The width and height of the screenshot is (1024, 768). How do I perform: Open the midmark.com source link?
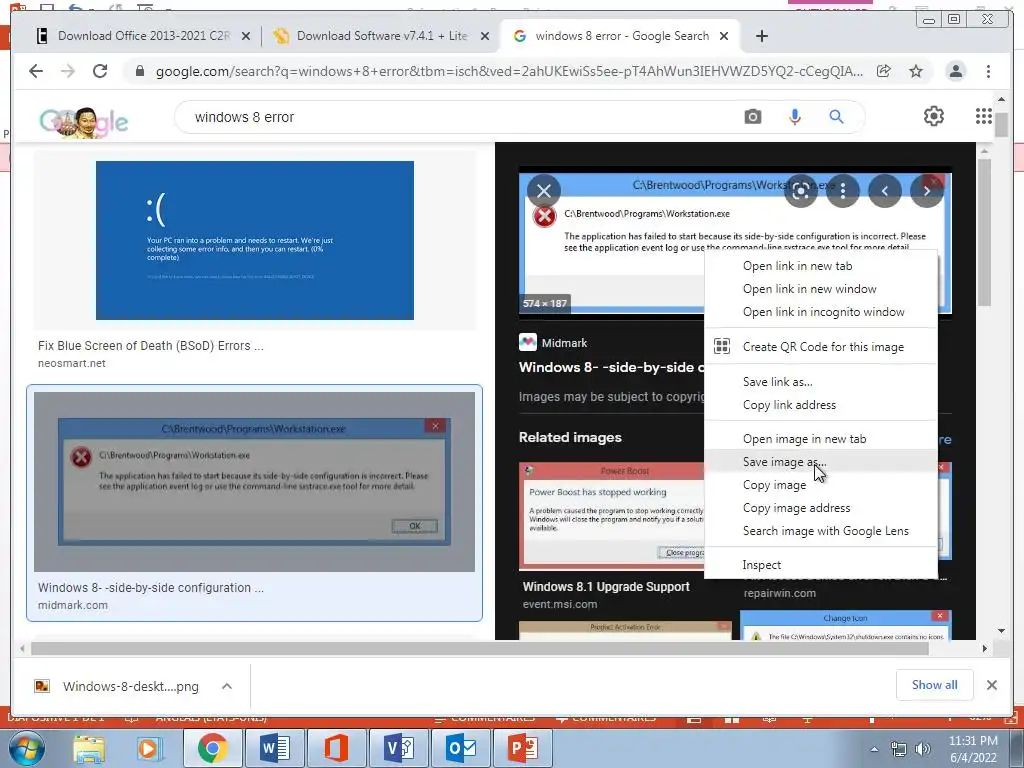coord(72,605)
